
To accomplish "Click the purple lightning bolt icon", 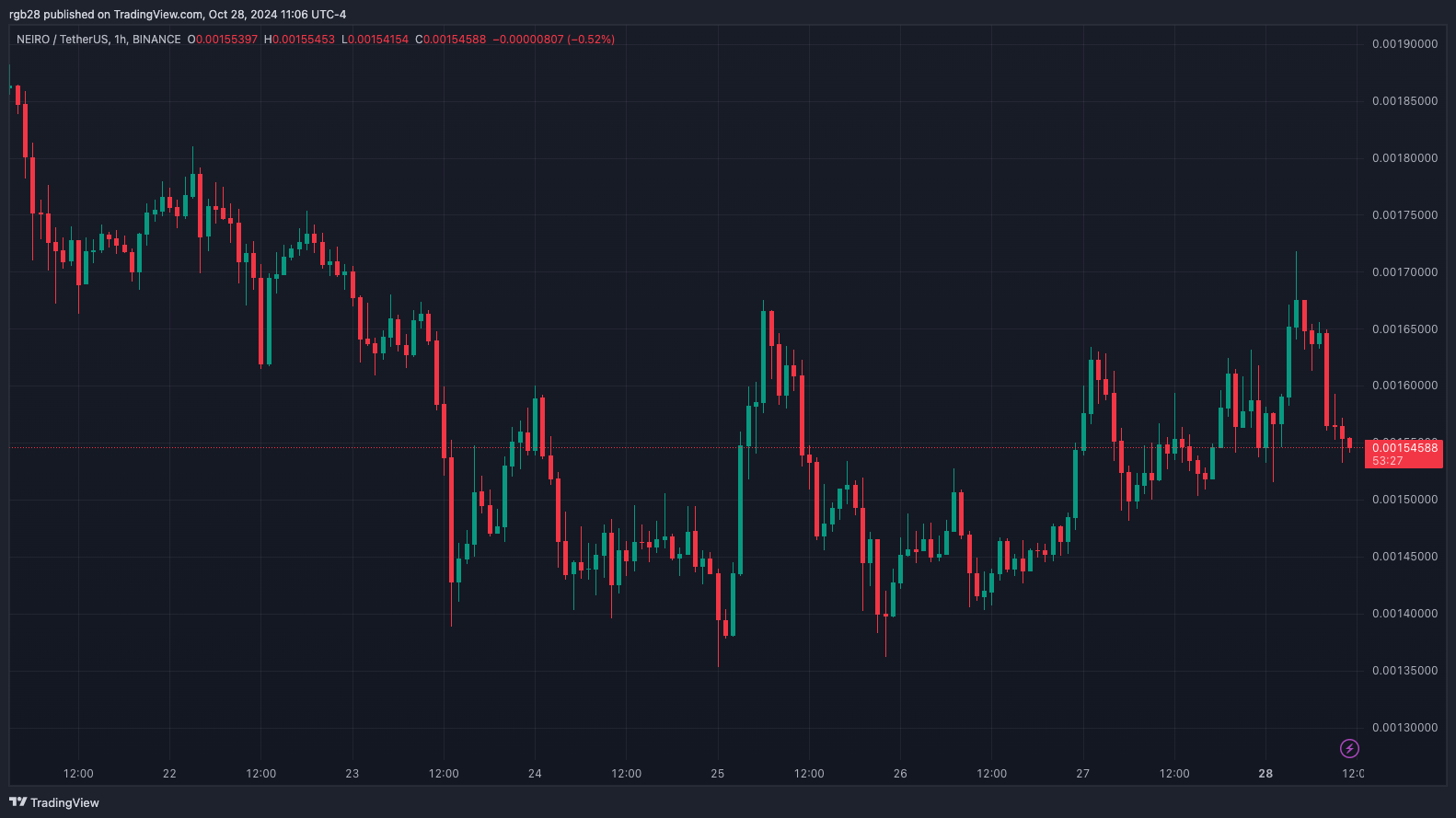I will [1349, 748].
